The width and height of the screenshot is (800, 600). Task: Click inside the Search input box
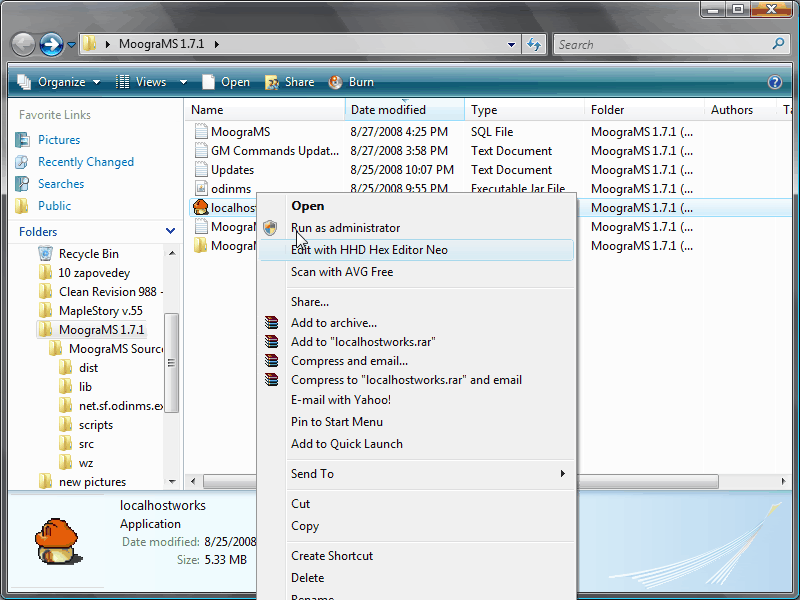660,44
